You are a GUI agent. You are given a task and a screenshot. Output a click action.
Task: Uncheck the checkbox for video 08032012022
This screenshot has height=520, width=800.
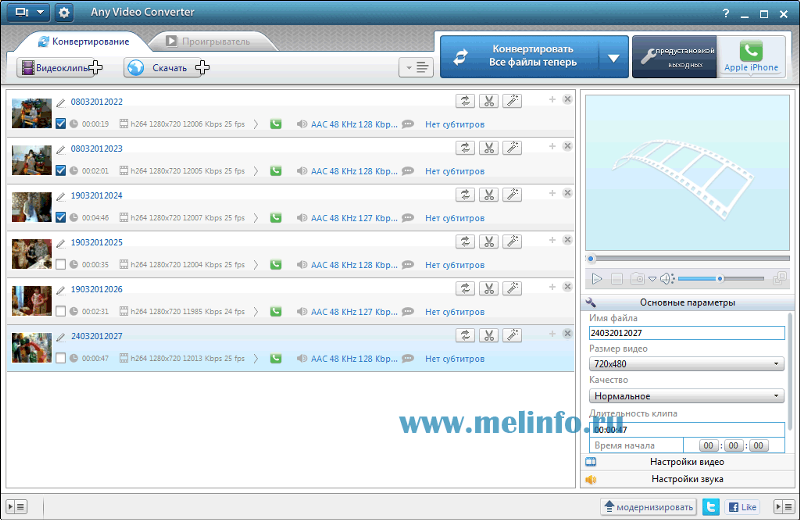[x=61, y=124]
